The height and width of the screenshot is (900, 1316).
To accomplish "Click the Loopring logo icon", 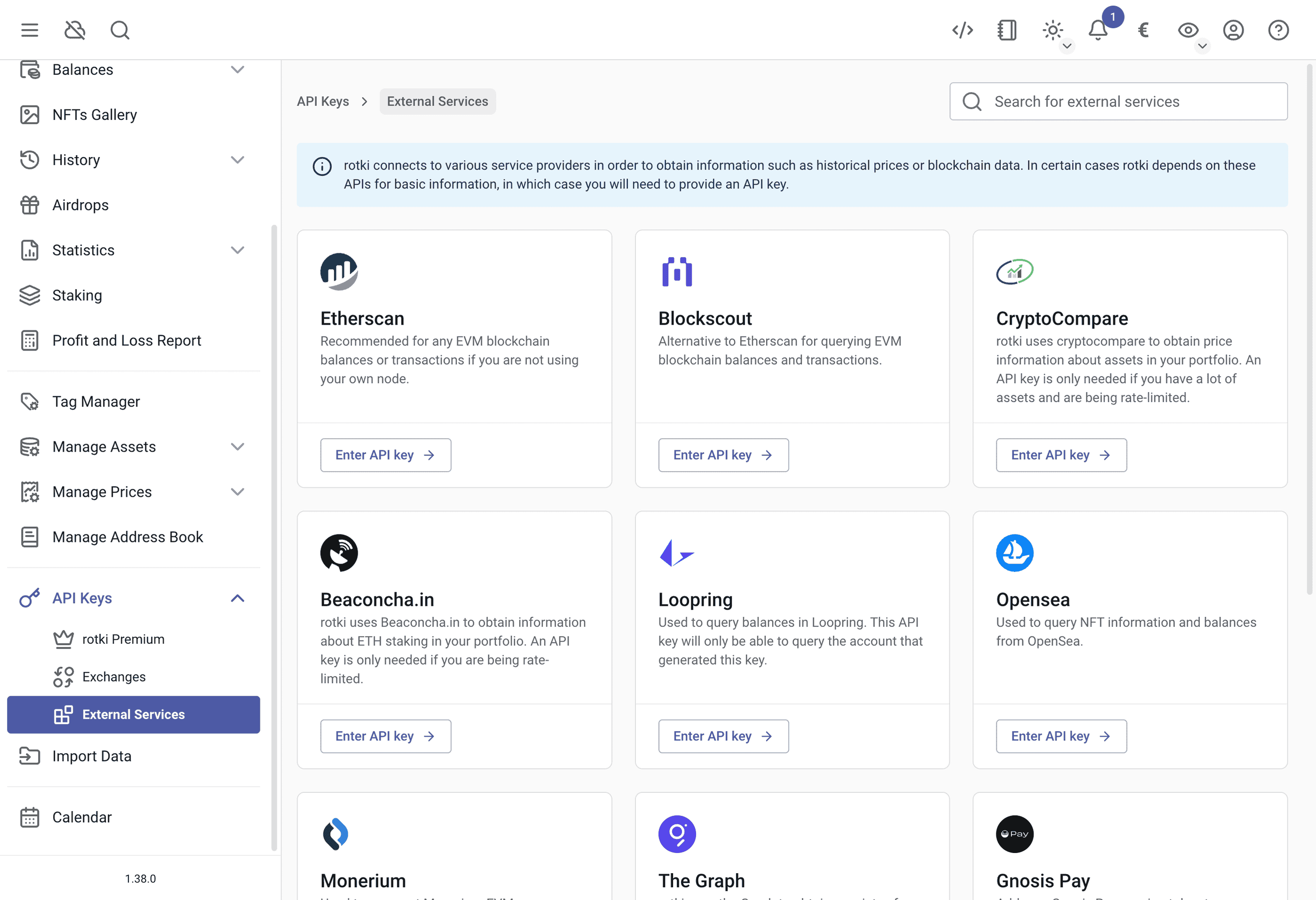I will 677,553.
